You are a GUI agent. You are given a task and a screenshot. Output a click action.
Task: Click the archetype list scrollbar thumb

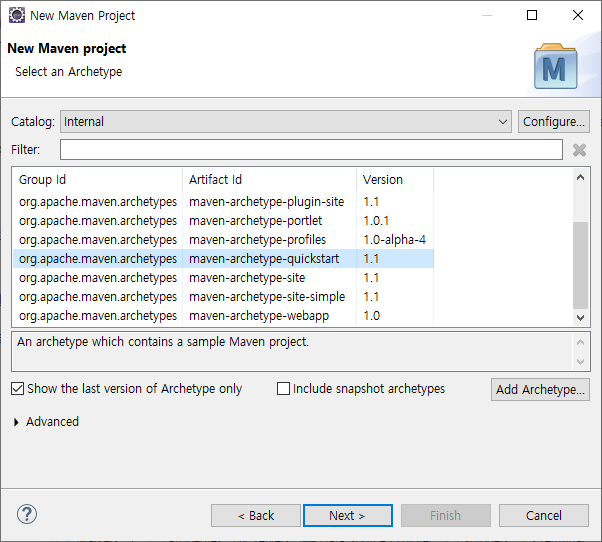click(580, 265)
